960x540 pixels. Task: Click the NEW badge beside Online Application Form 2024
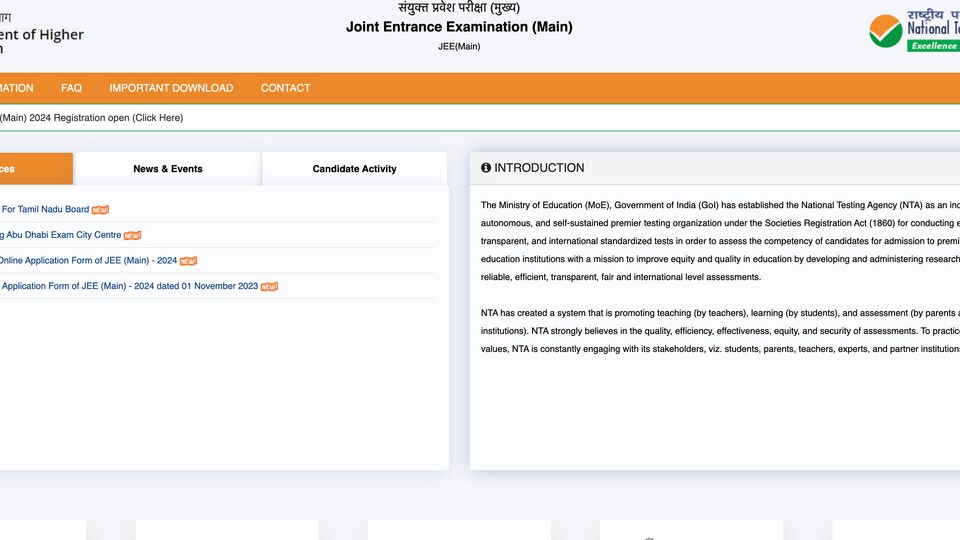pyautogui.click(x=189, y=261)
